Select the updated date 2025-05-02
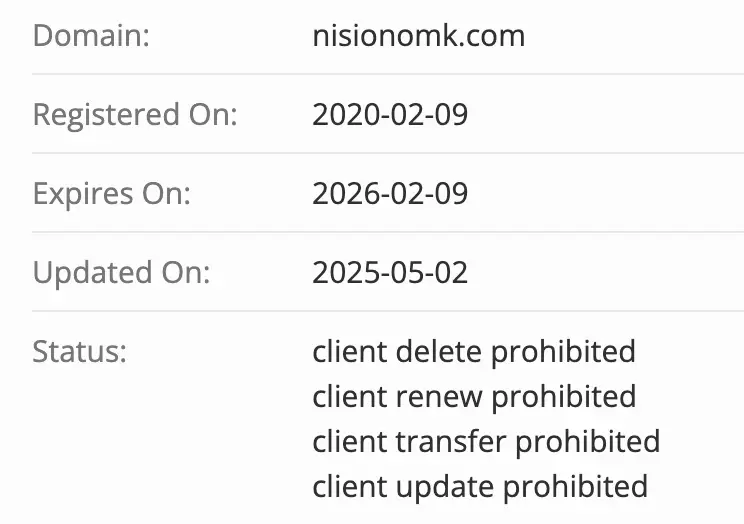 point(390,272)
